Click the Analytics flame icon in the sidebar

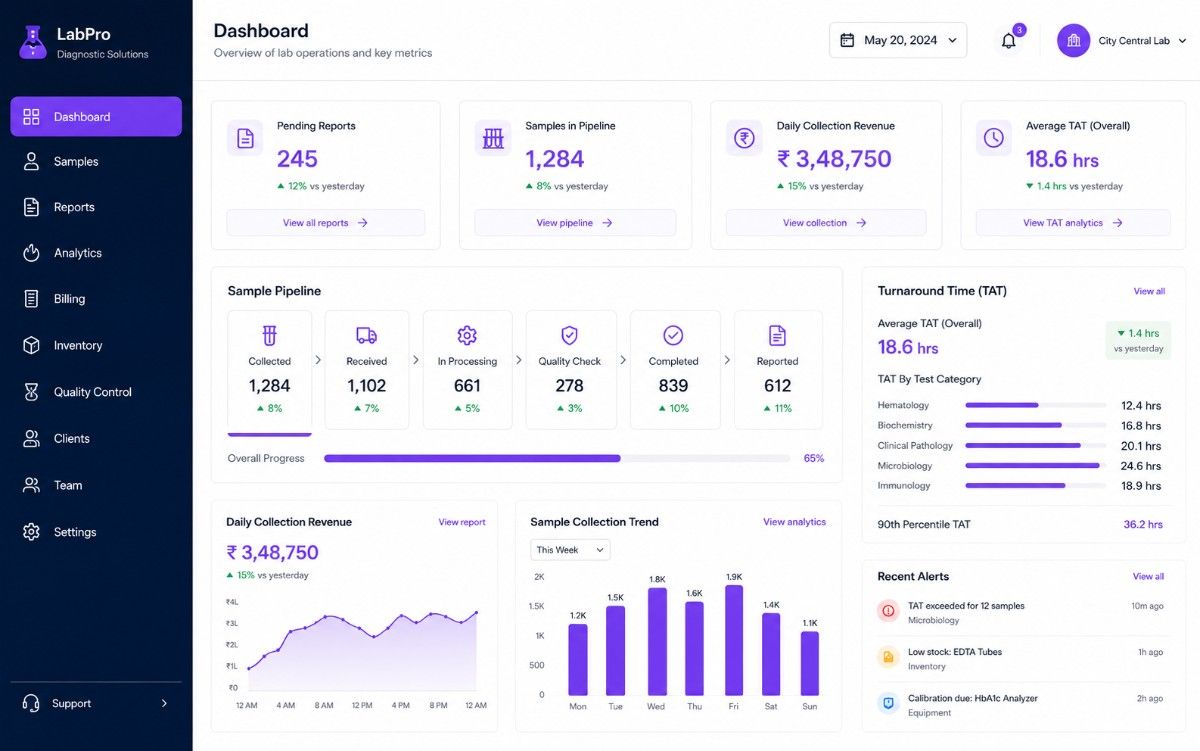pyautogui.click(x=31, y=253)
